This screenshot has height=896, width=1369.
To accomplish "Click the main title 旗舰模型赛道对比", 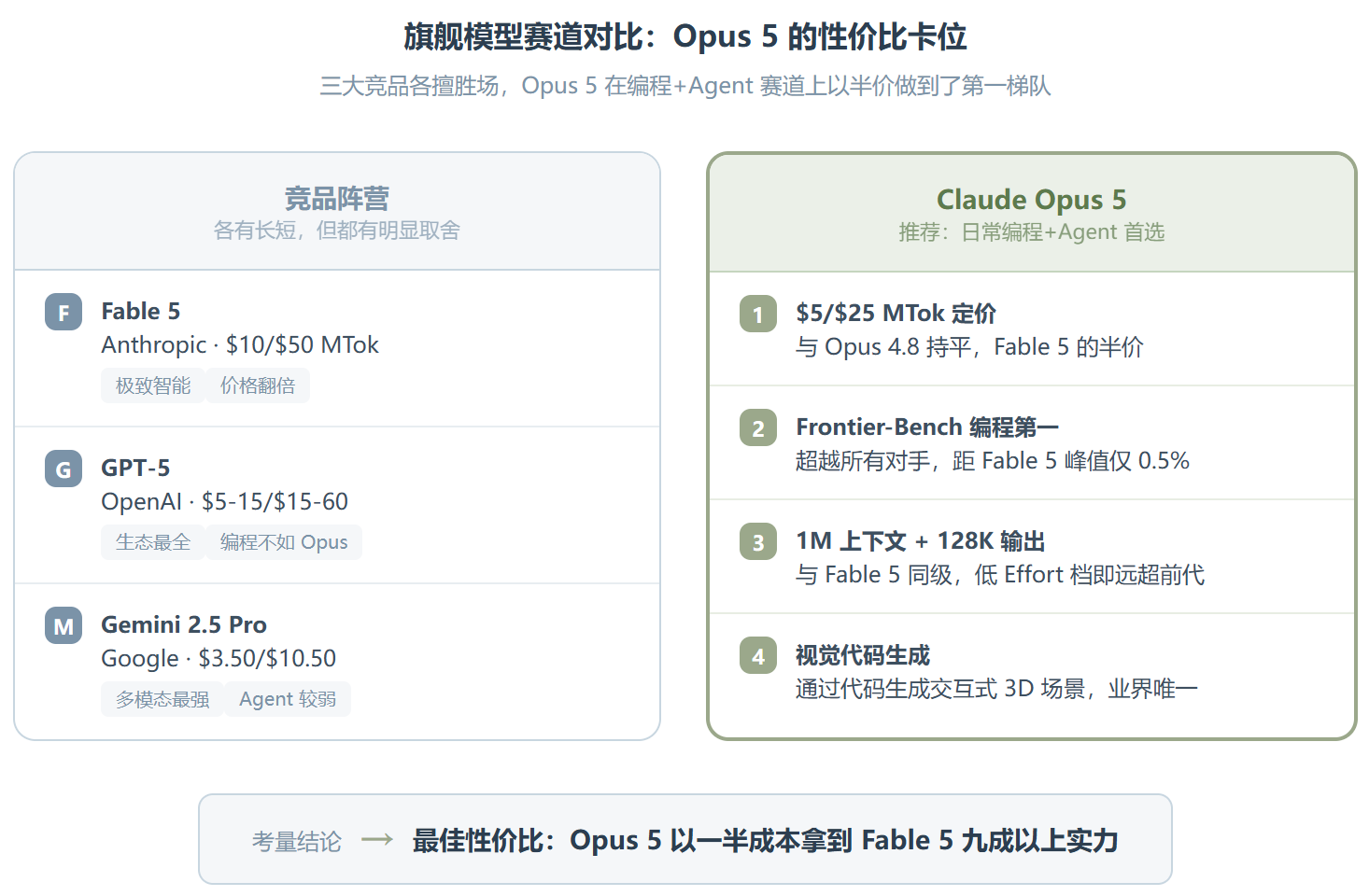I will [684, 36].
